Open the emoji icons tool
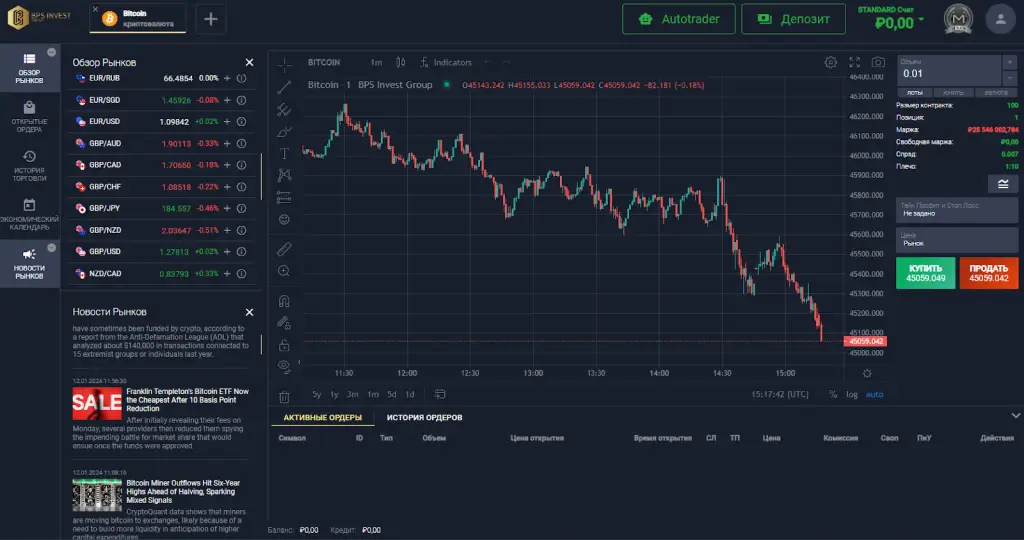Screen dimensions: 1024x540 tap(284, 219)
